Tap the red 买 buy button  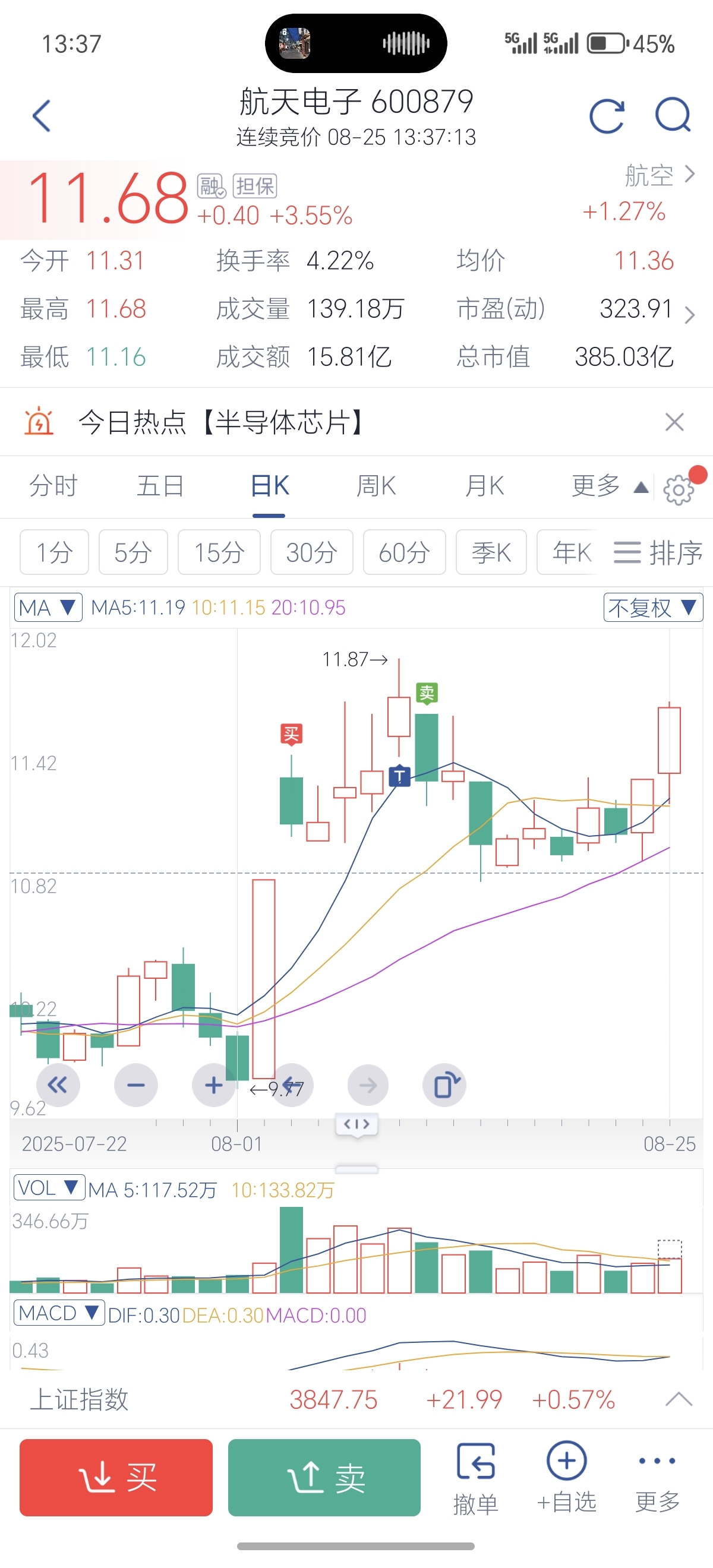click(x=116, y=1477)
